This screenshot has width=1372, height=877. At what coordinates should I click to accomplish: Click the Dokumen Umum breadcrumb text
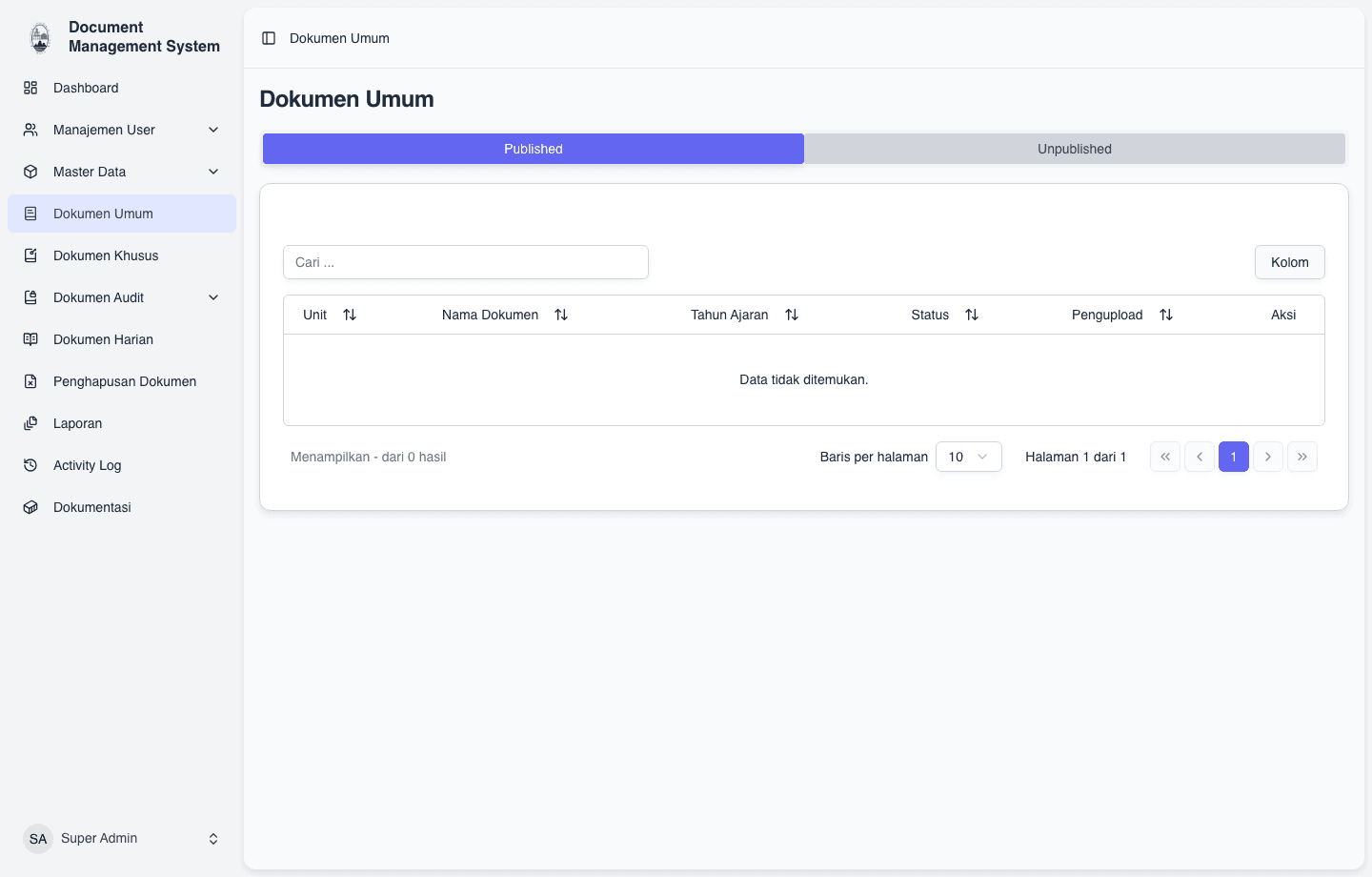tap(339, 38)
